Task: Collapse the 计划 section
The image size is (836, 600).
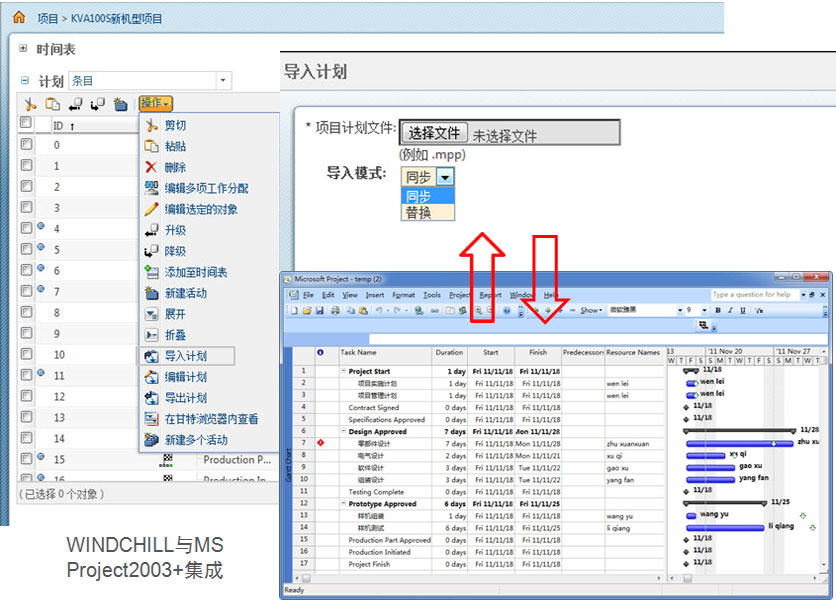Action: point(25,81)
